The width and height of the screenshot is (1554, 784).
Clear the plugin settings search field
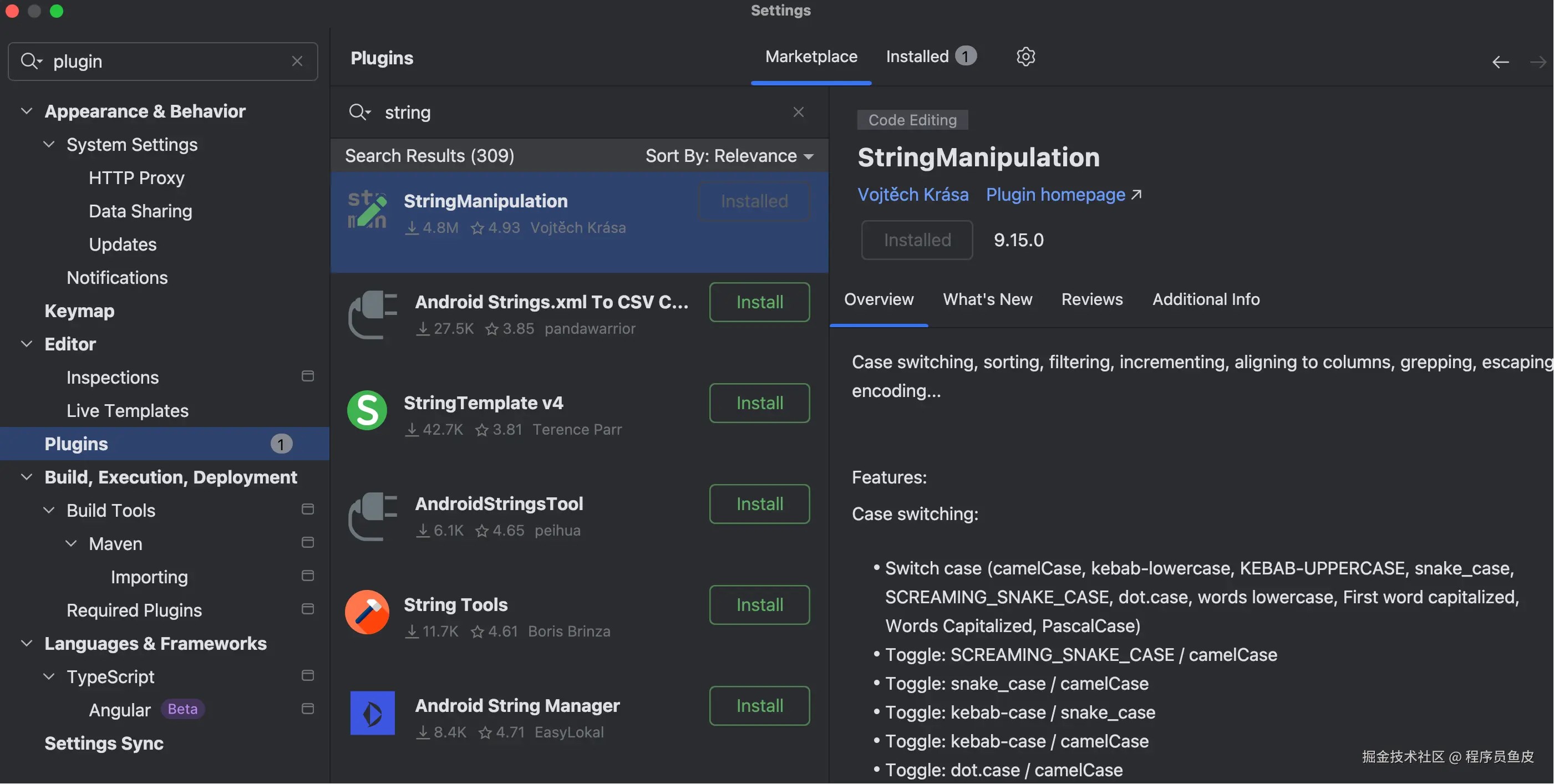[x=297, y=61]
